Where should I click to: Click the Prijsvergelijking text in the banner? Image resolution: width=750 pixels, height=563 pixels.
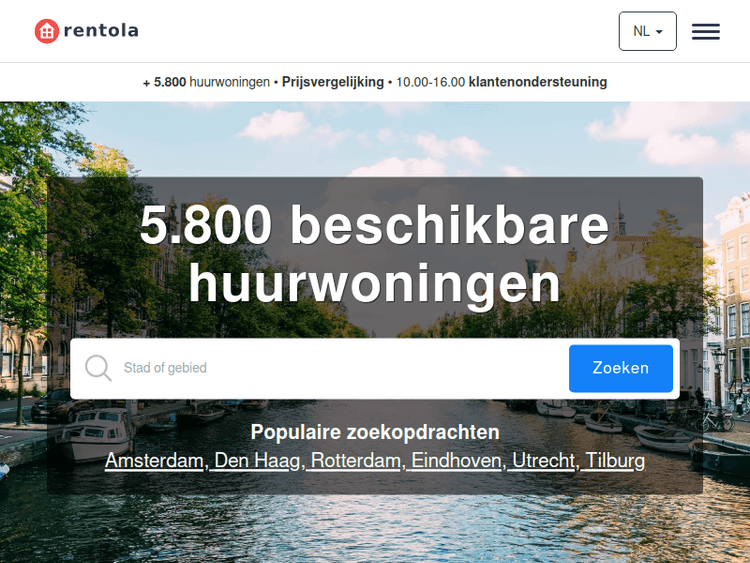click(x=333, y=82)
